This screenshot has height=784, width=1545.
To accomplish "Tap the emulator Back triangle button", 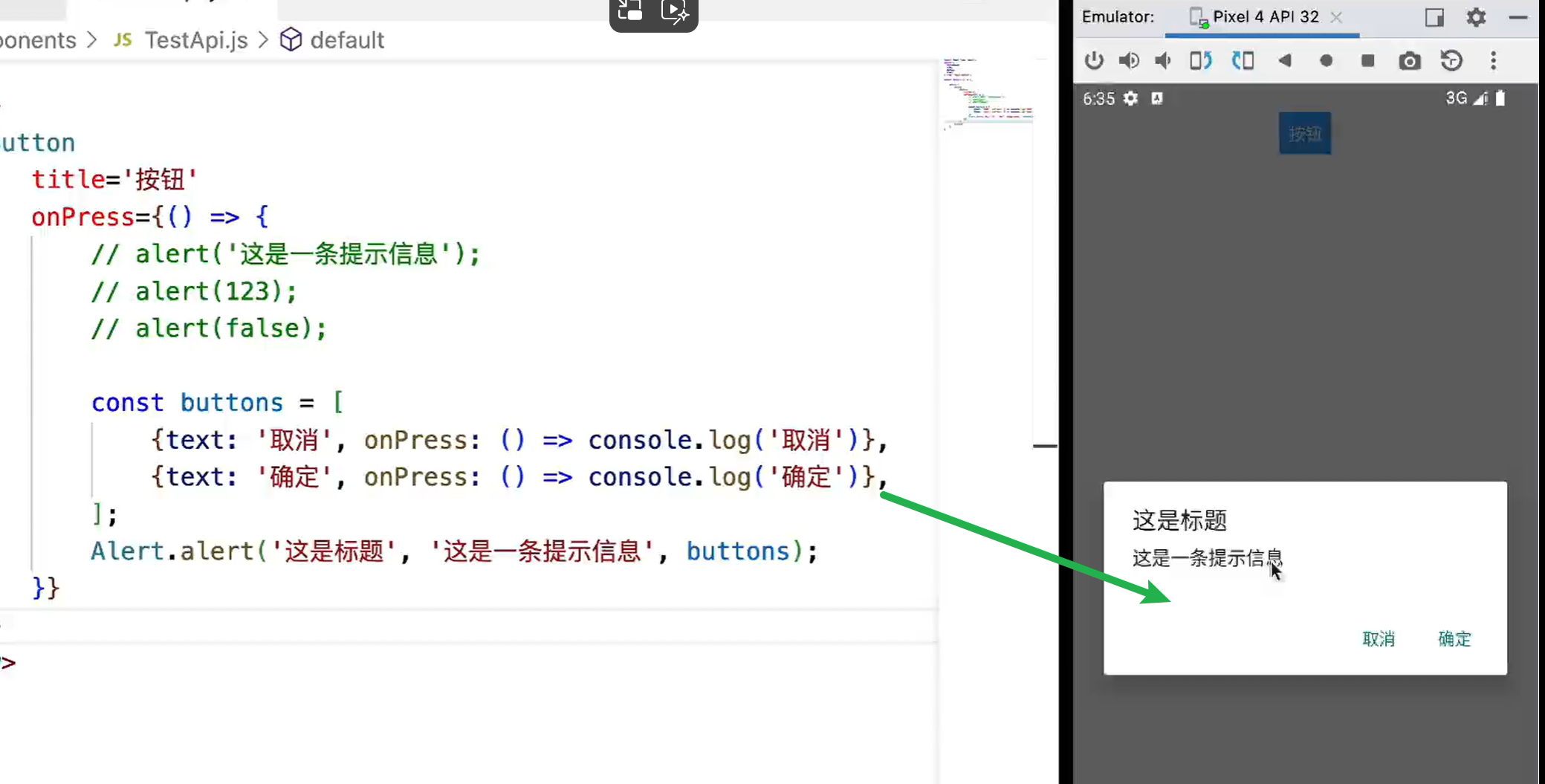I will pyautogui.click(x=1284, y=60).
